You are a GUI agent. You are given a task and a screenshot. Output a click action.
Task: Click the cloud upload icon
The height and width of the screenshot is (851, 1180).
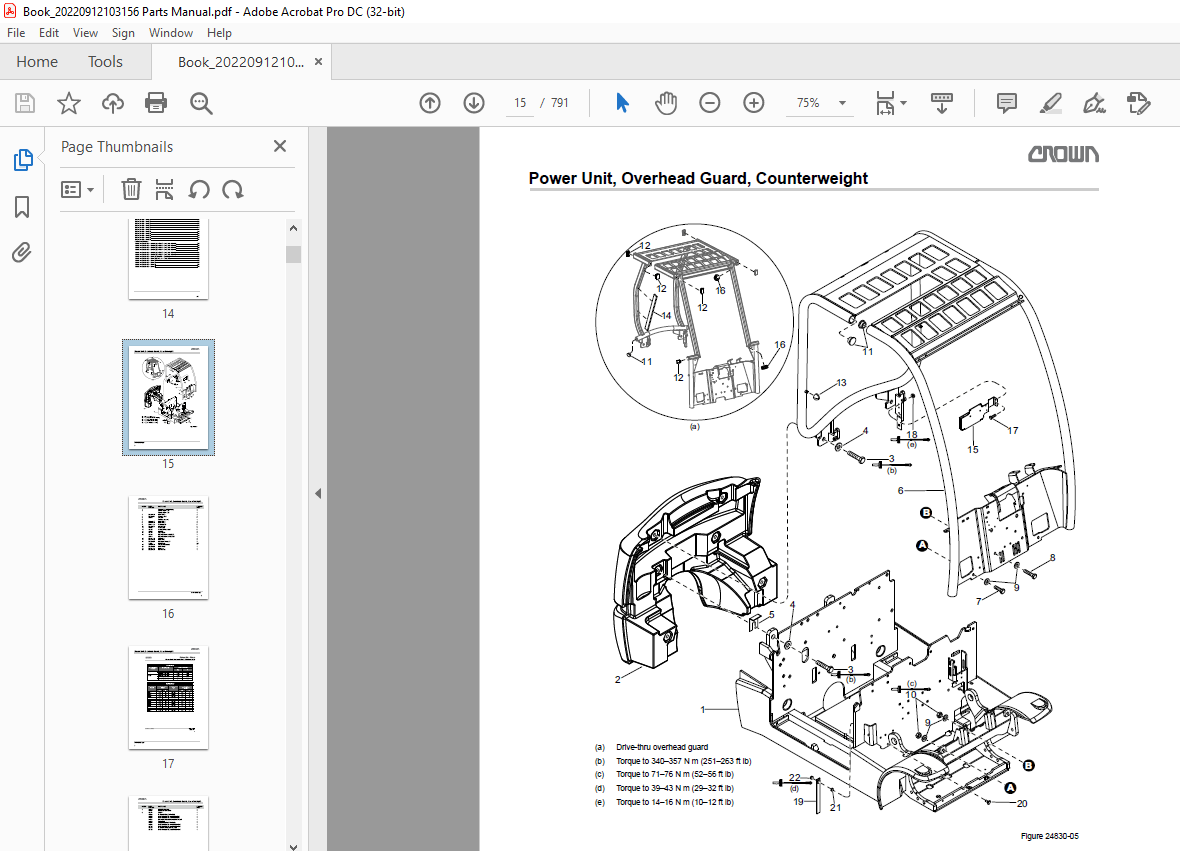coord(113,103)
